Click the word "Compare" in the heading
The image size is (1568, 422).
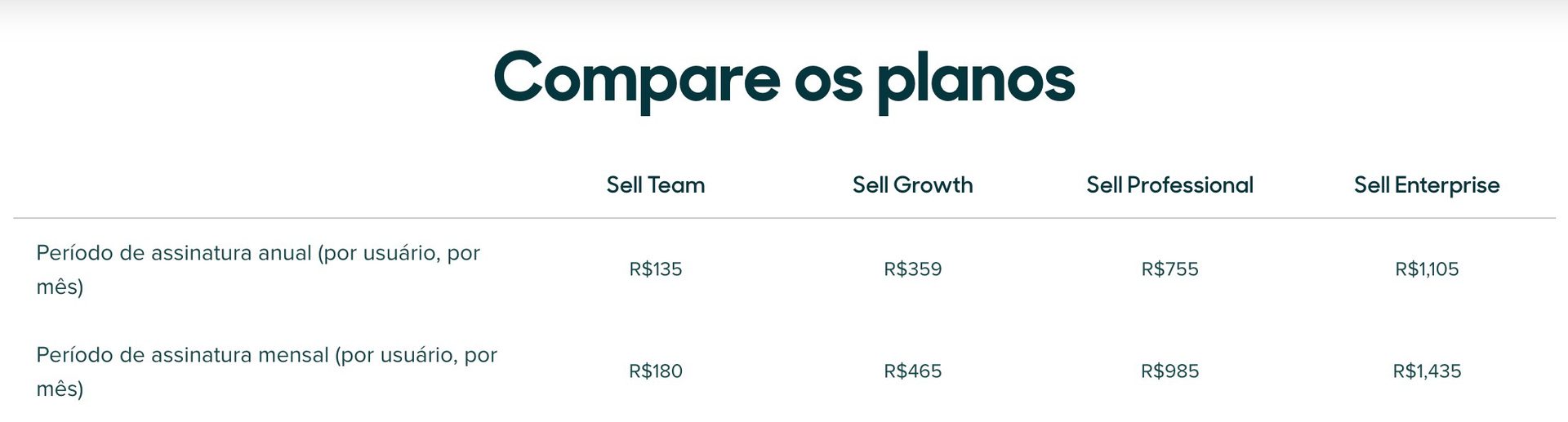[x=637, y=79]
